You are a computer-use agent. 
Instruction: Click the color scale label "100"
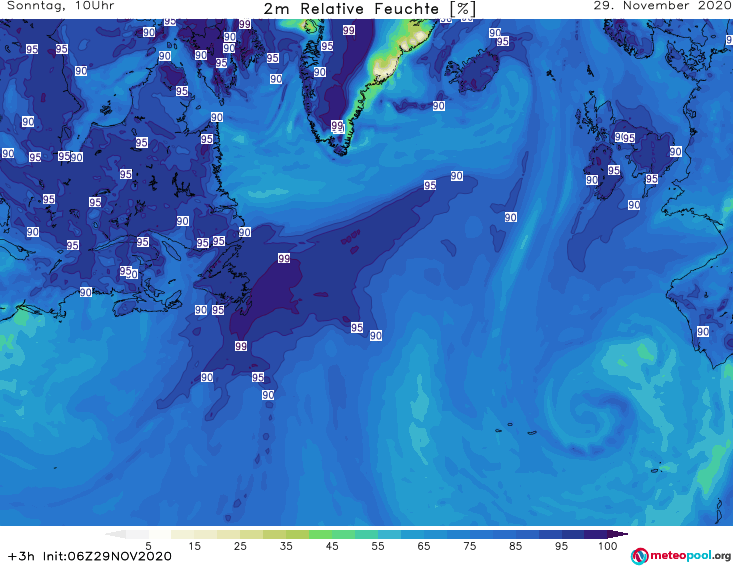pyautogui.click(x=607, y=546)
